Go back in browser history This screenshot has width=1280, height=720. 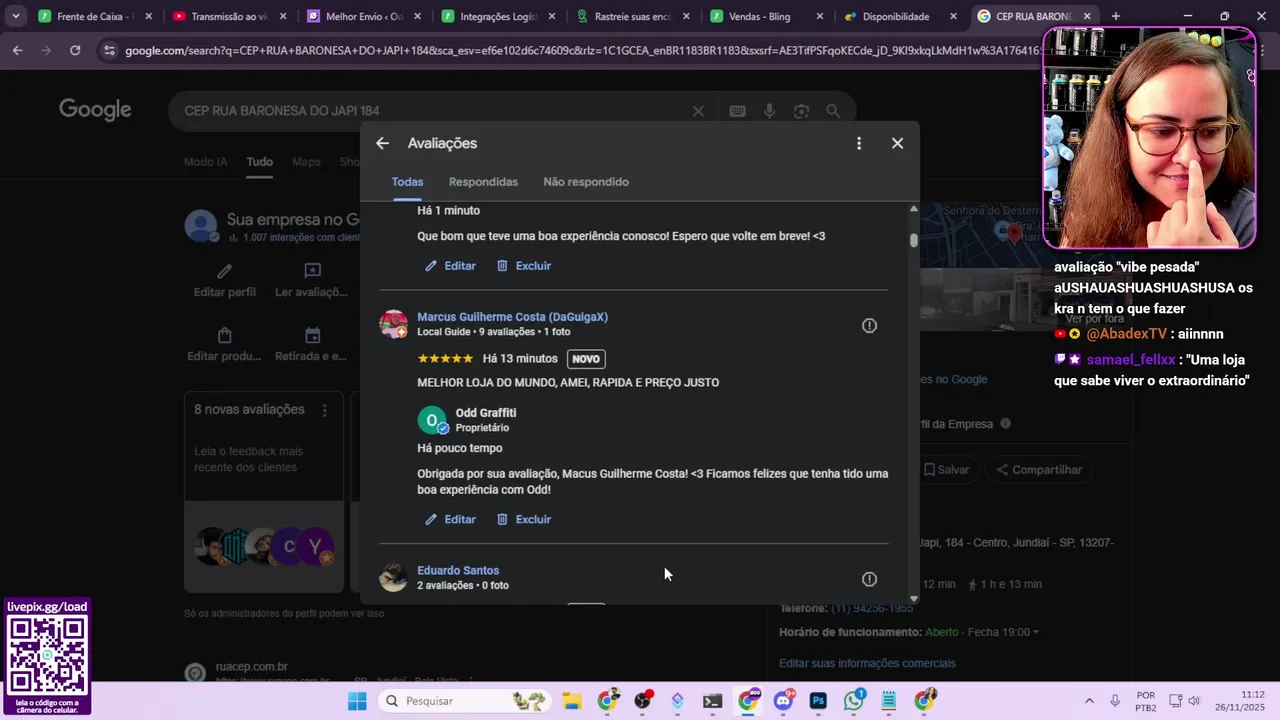coord(18,50)
